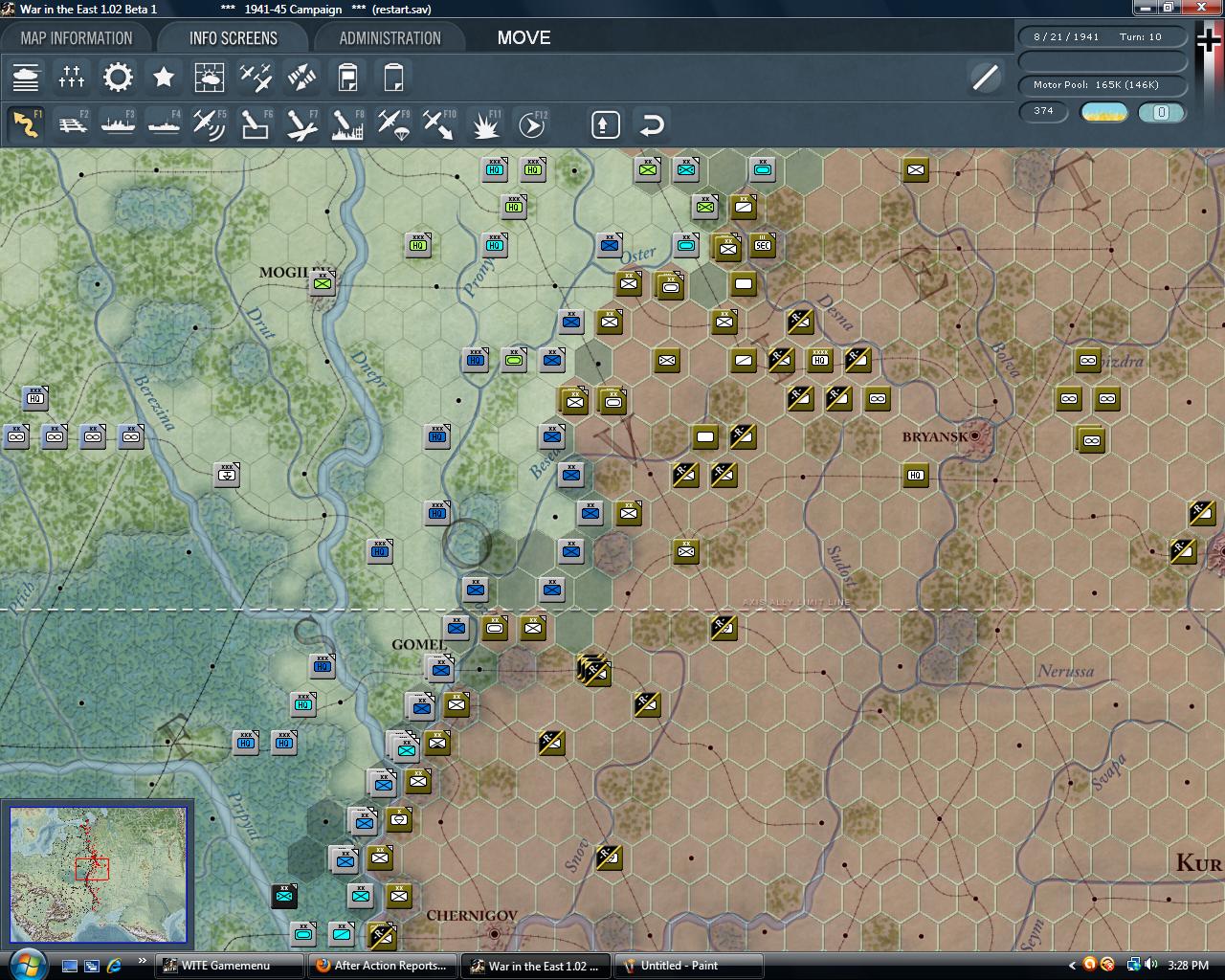Click War in the East taskbar button
This screenshot has width=1225, height=980.
coord(536,966)
